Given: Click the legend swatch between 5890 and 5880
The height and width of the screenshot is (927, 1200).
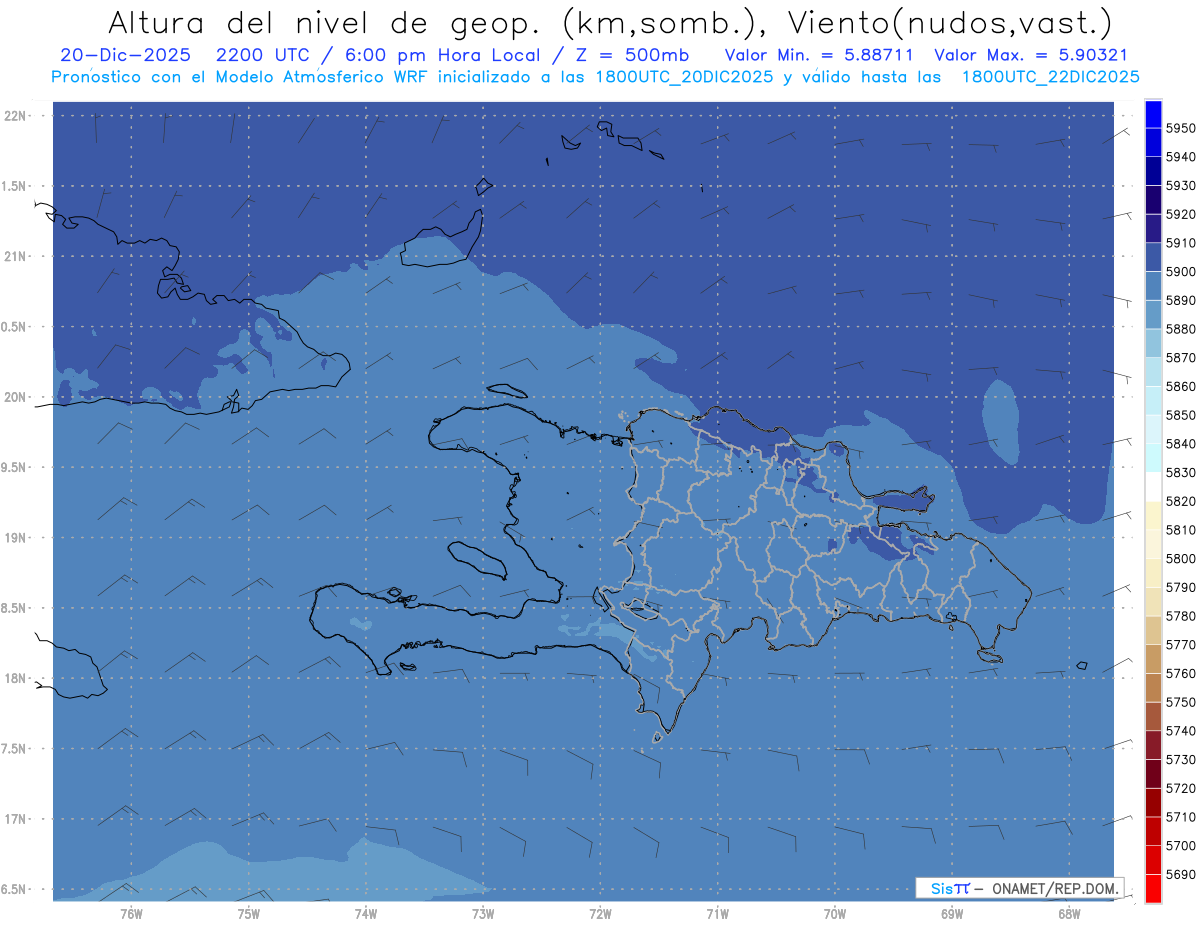Looking at the screenshot, I should pos(1153,315).
